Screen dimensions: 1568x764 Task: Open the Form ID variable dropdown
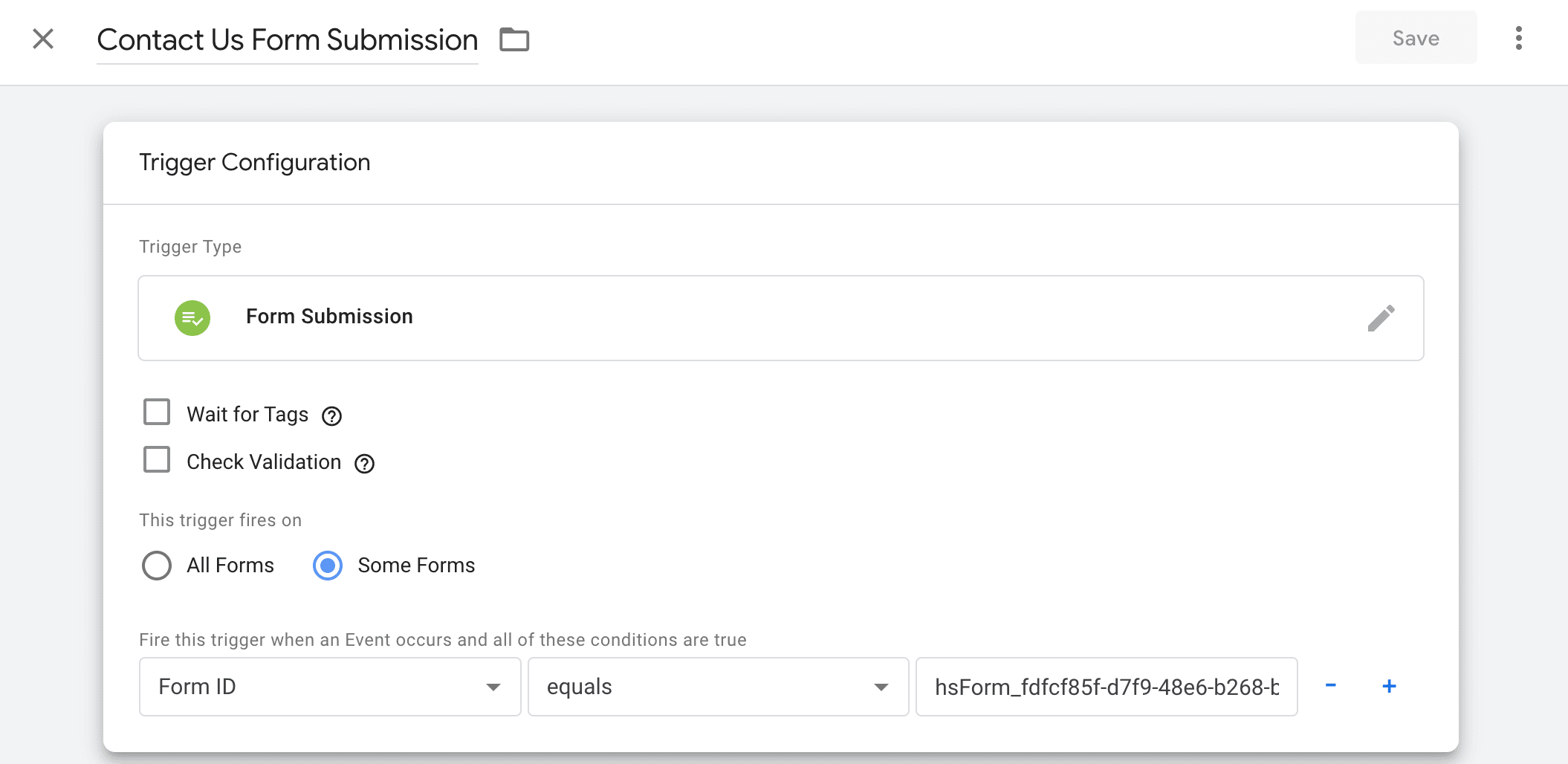pos(329,686)
